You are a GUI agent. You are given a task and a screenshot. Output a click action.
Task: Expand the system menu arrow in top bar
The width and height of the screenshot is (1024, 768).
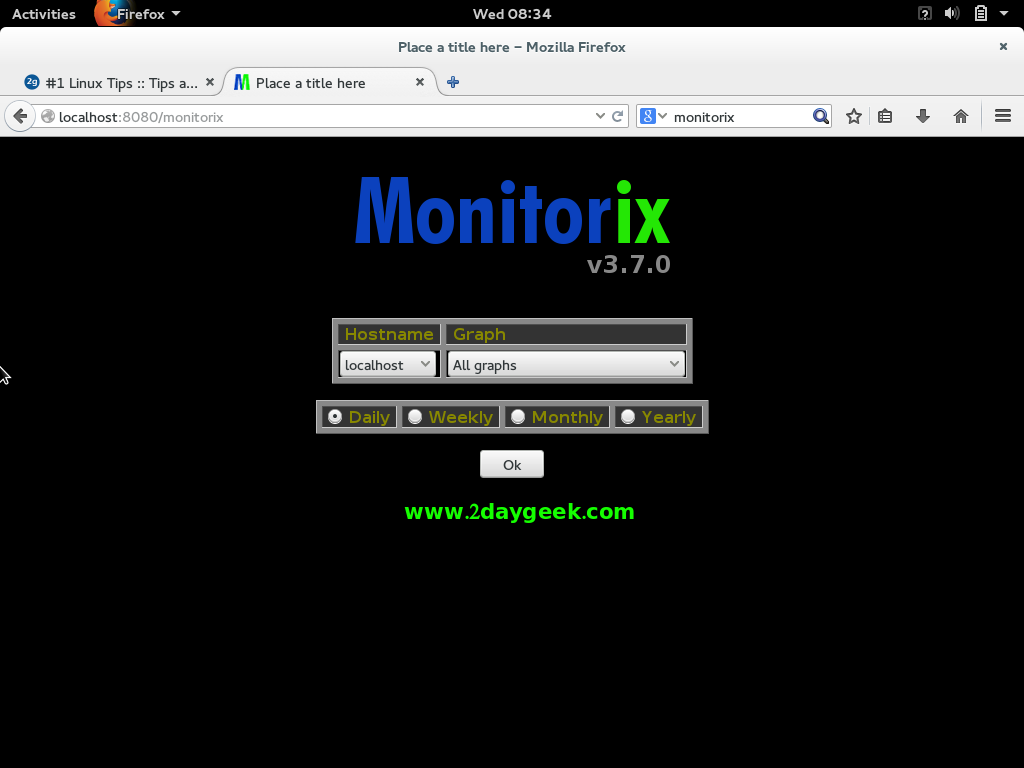1004,13
